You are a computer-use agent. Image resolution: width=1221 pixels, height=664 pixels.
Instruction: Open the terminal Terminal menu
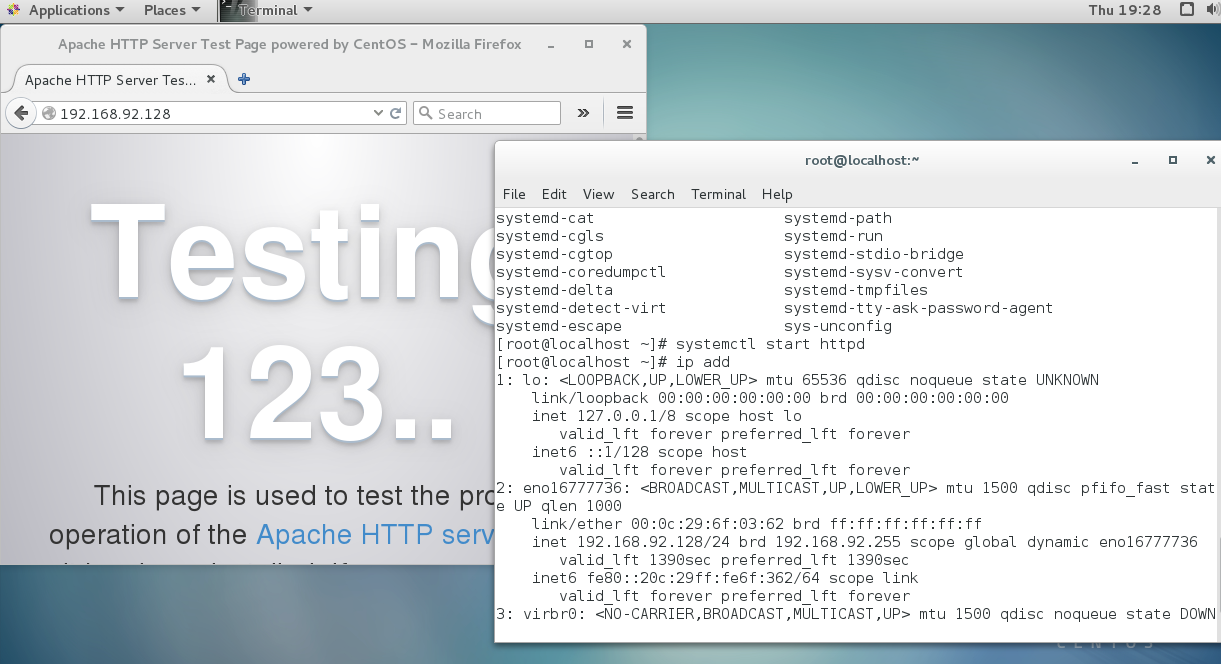(x=718, y=194)
